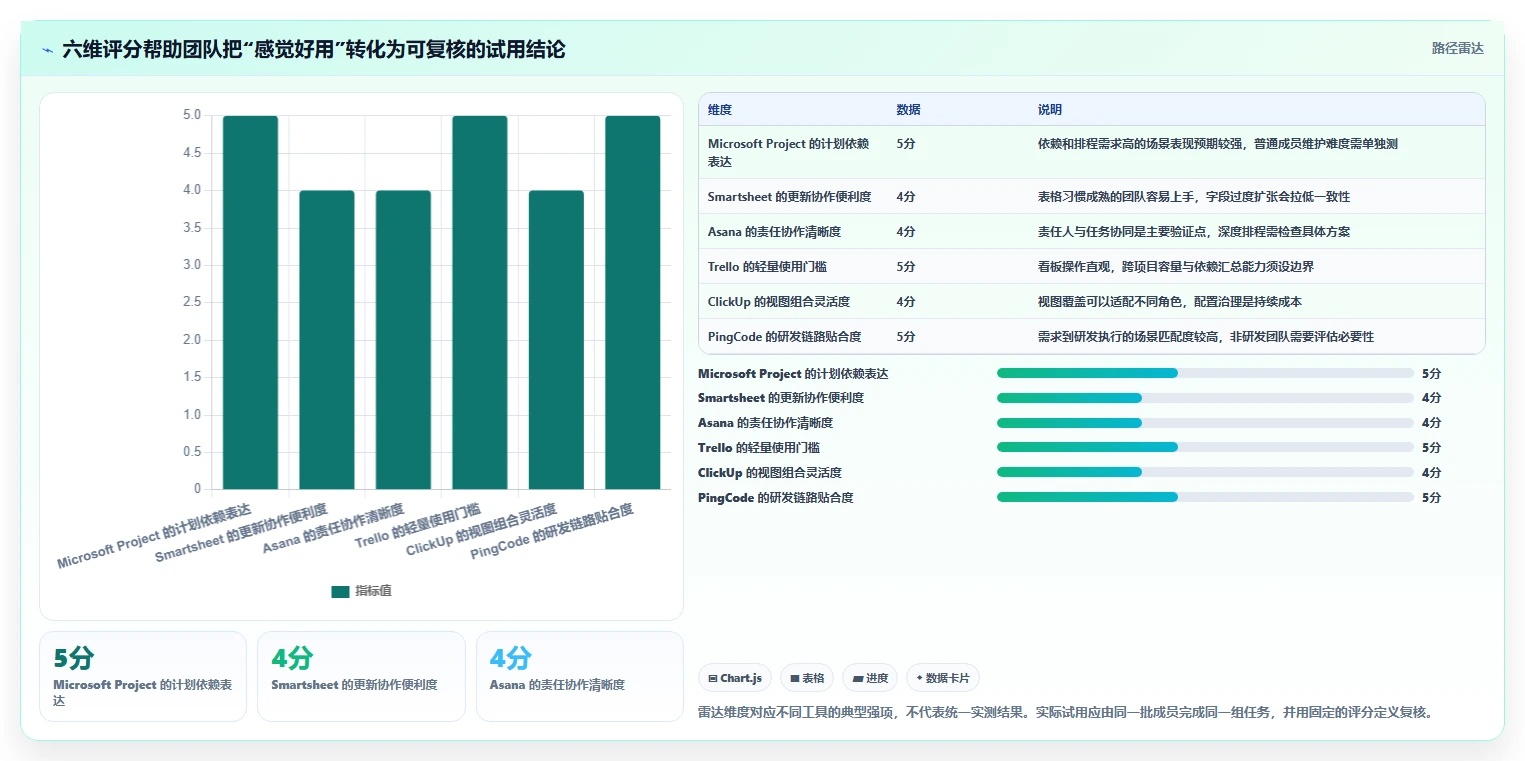This screenshot has width=1525, height=761.
Task: Click the 表格 tag button
Action: 806,678
